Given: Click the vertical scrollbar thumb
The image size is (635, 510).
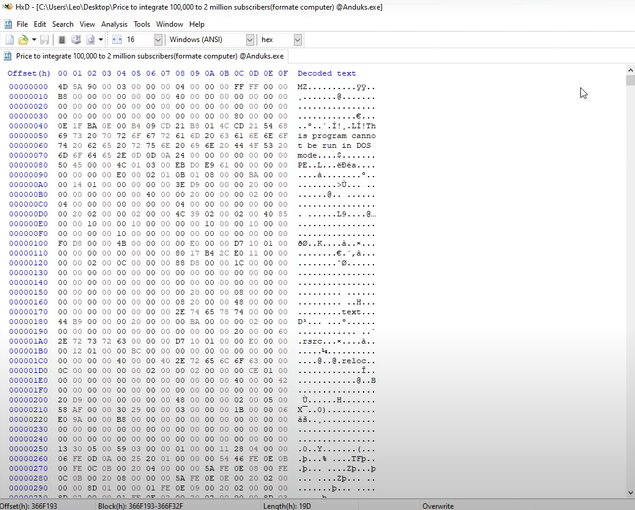Looking at the screenshot, I should click(630, 80).
